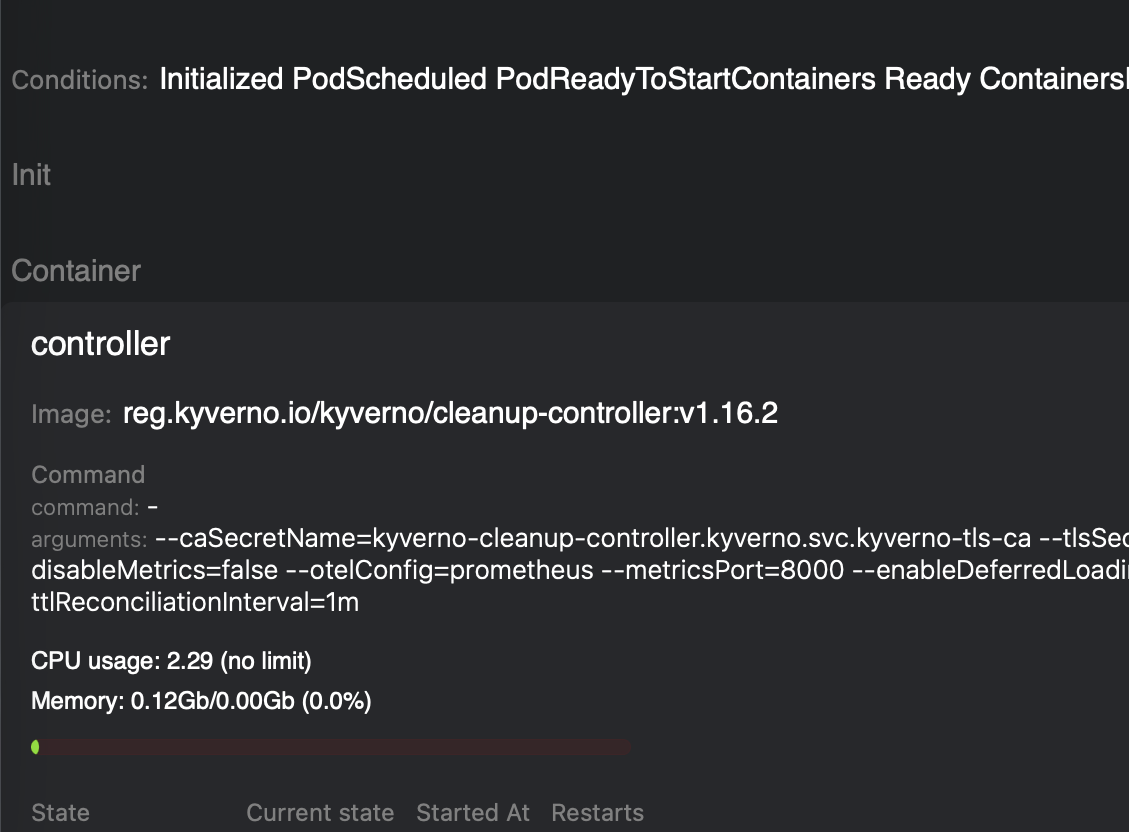Sort by the State column header
This screenshot has width=1129, height=832.
tap(60, 813)
